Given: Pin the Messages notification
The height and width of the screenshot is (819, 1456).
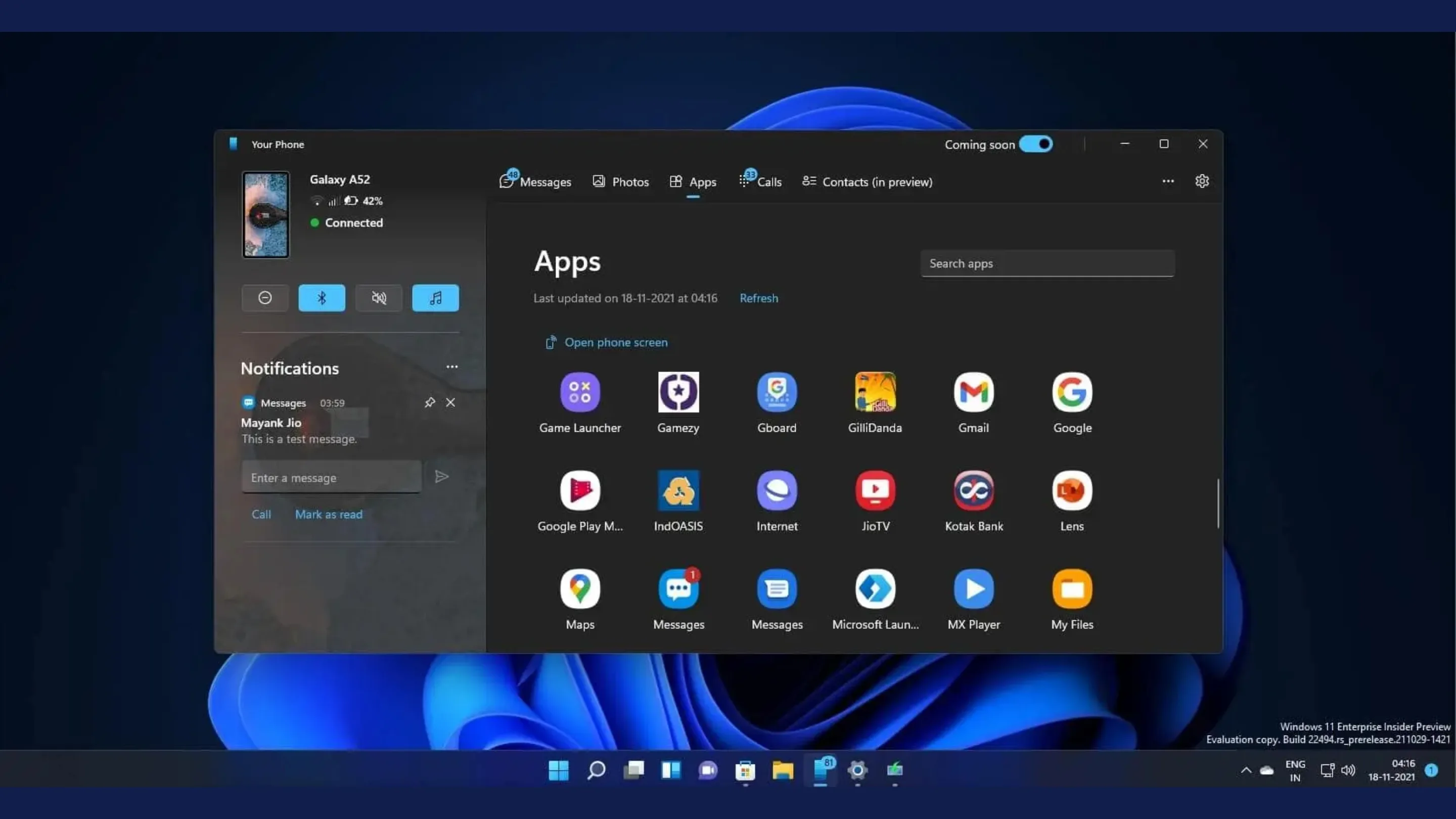Looking at the screenshot, I should [x=430, y=402].
